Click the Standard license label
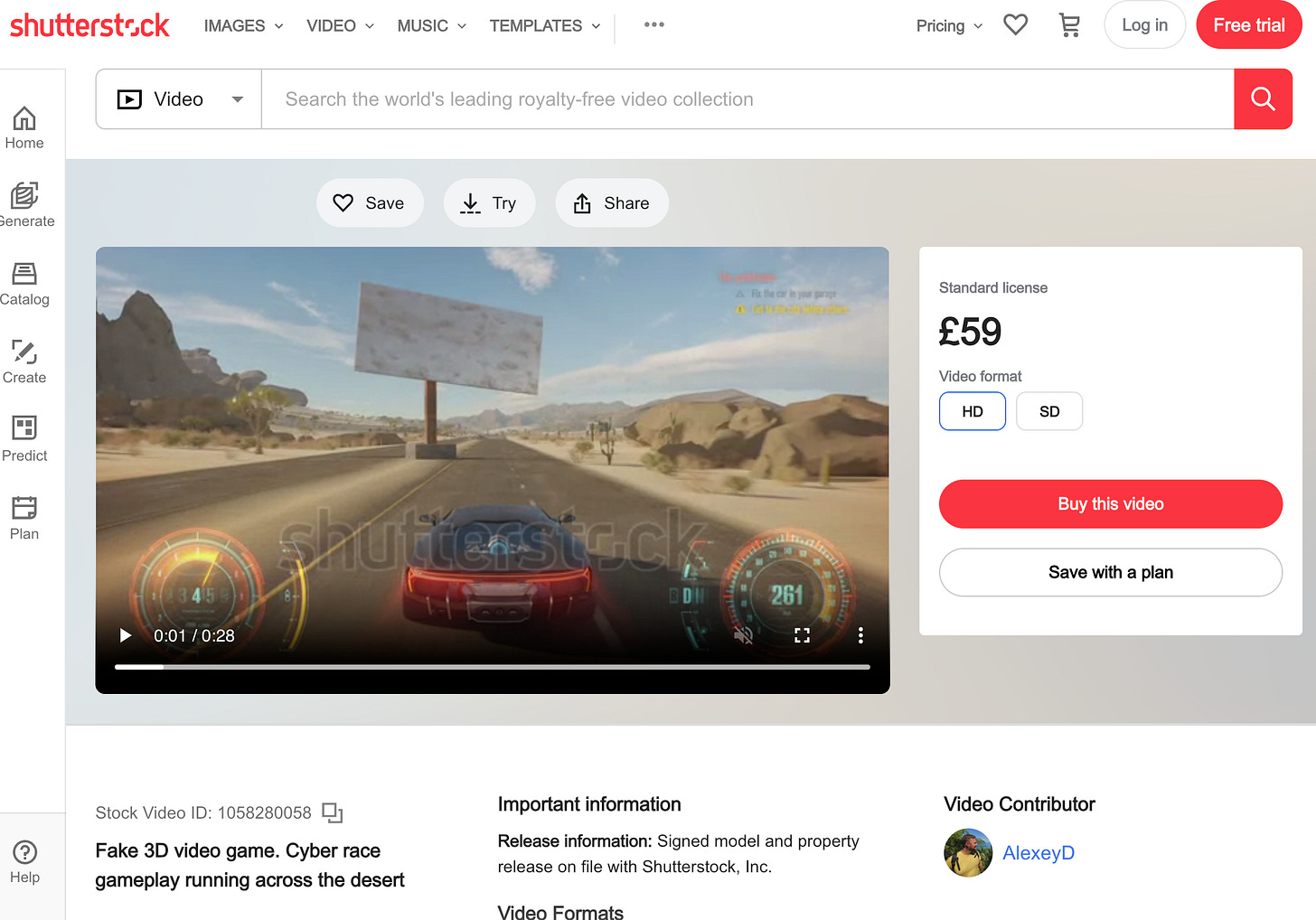This screenshot has width=1316, height=920. [x=993, y=288]
